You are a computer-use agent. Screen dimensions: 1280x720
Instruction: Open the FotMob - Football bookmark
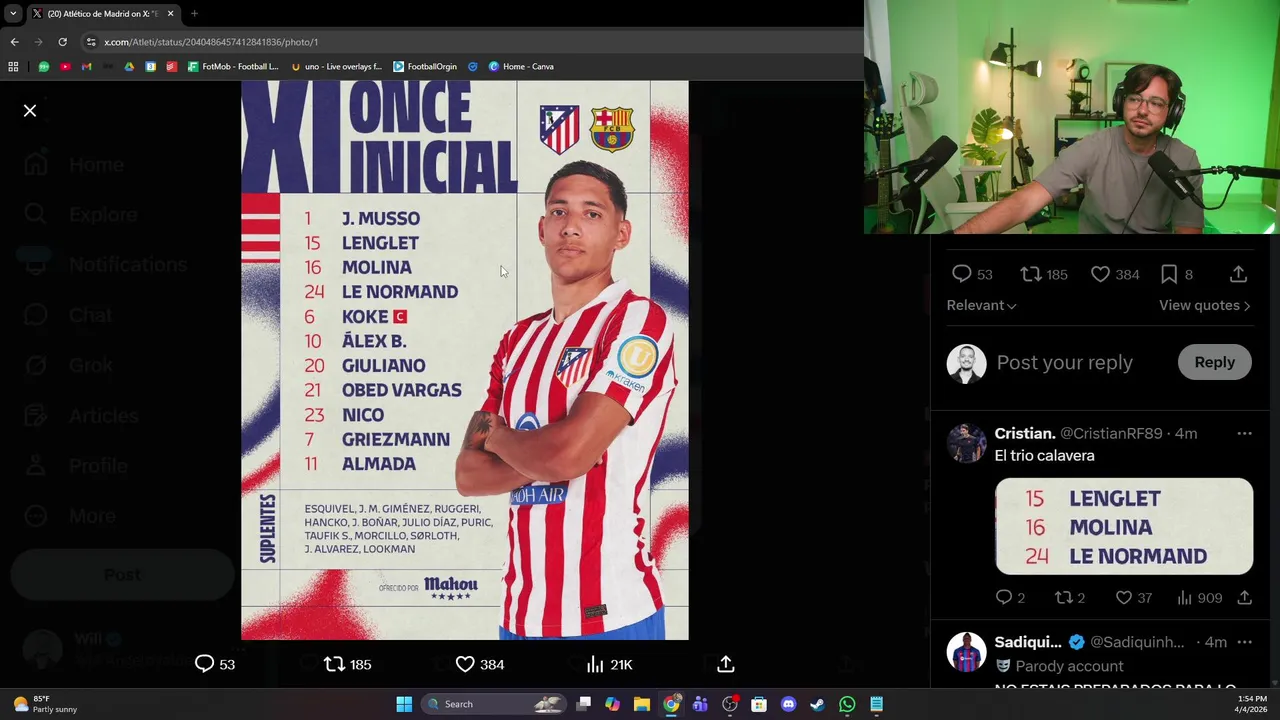(233, 67)
